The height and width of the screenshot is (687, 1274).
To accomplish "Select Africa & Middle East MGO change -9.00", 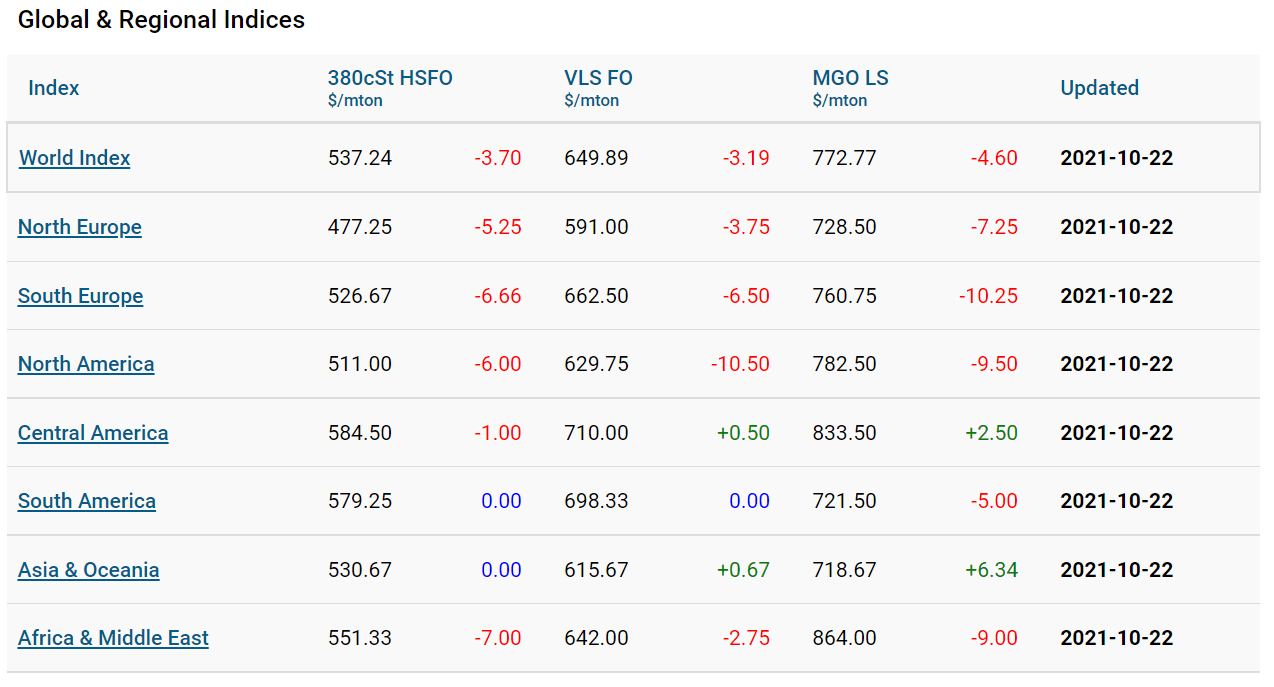I will pos(994,638).
